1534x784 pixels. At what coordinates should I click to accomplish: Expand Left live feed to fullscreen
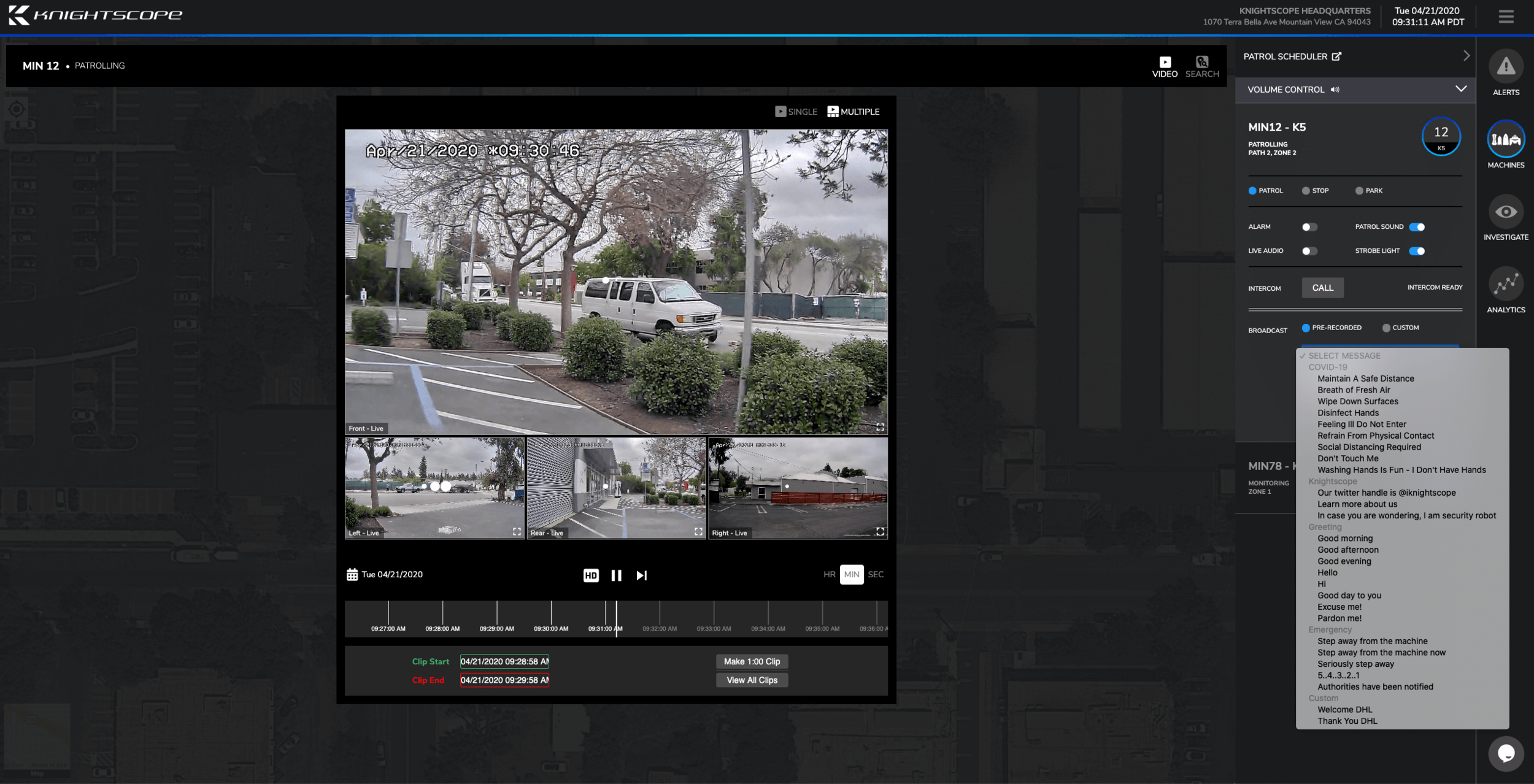[517, 532]
